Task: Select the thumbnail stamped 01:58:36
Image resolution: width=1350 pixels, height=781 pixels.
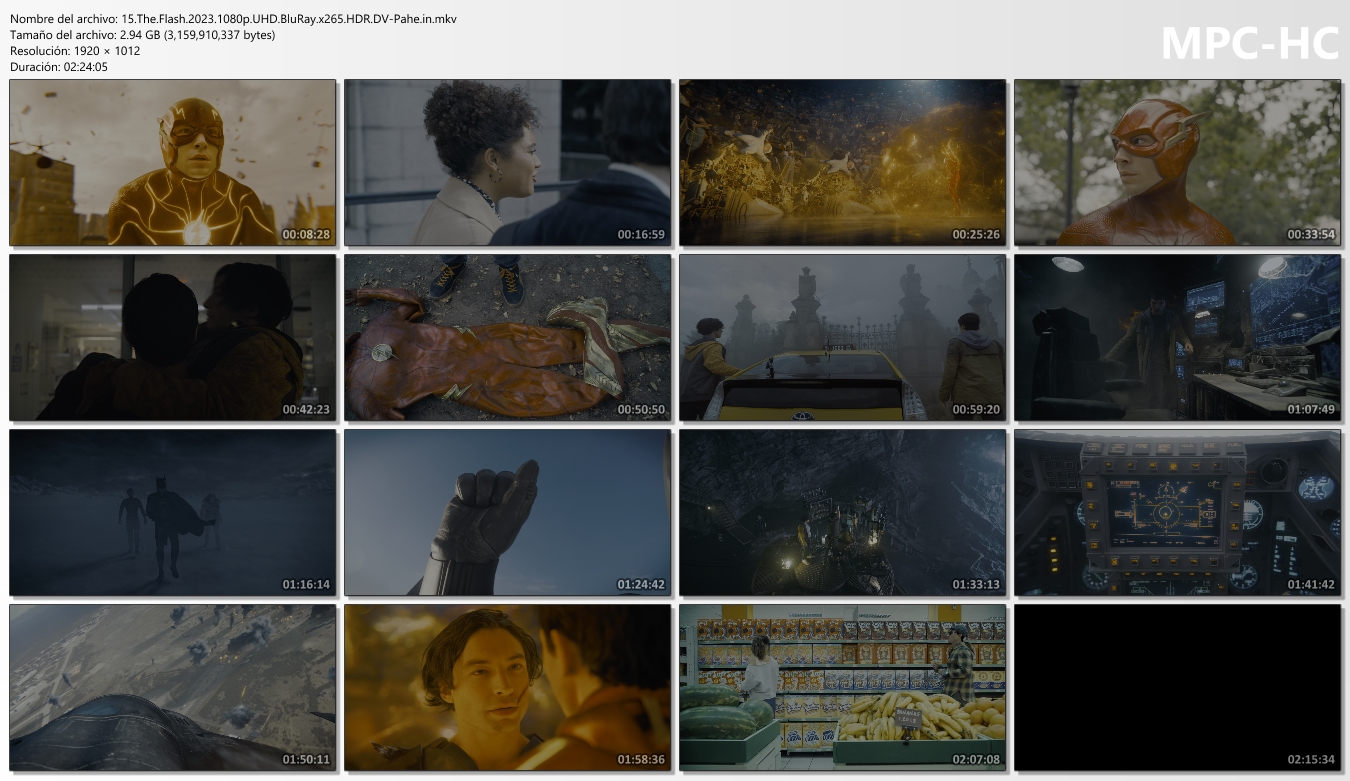Action: [508, 688]
